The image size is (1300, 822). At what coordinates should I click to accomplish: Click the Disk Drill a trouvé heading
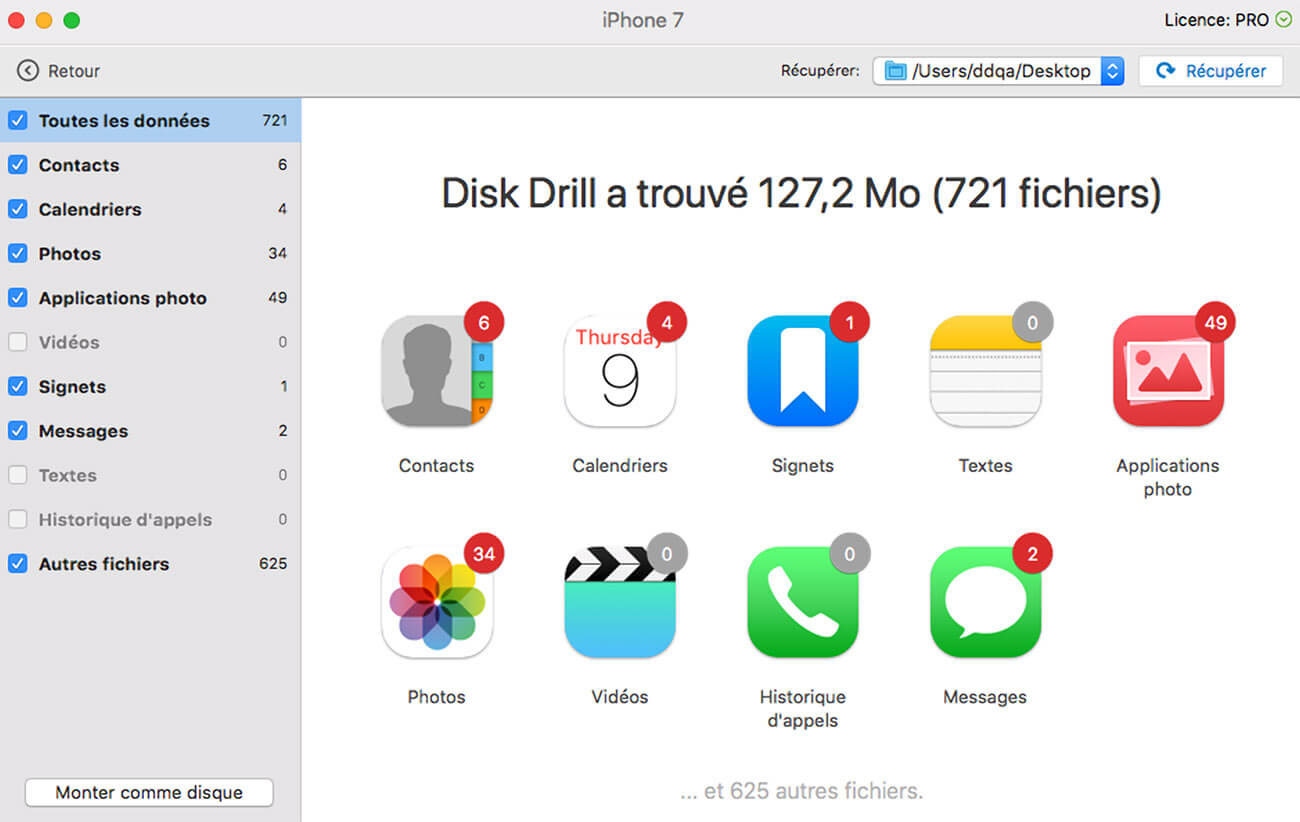click(801, 193)
